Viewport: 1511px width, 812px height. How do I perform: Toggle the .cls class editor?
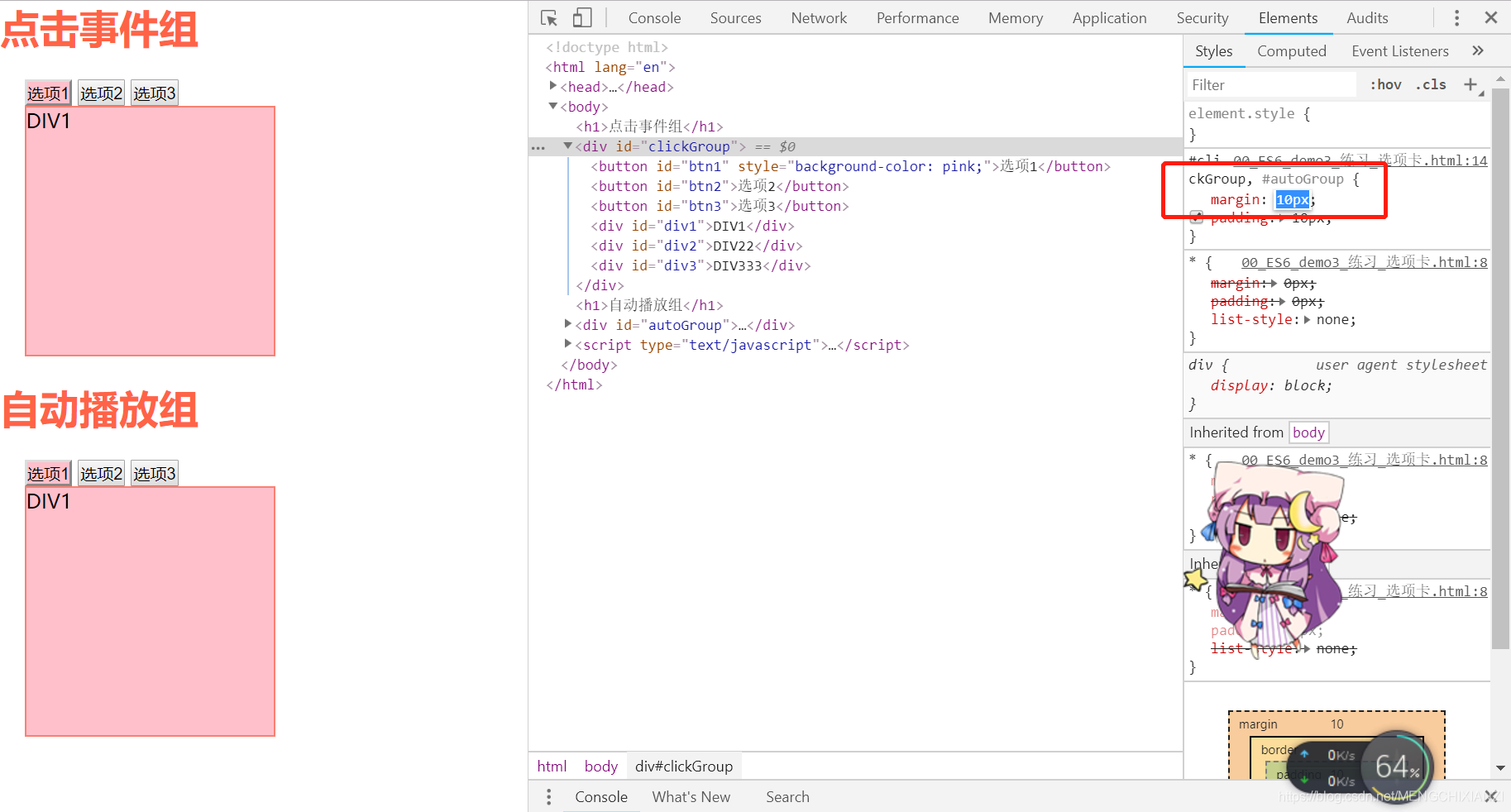[1431, 84]
